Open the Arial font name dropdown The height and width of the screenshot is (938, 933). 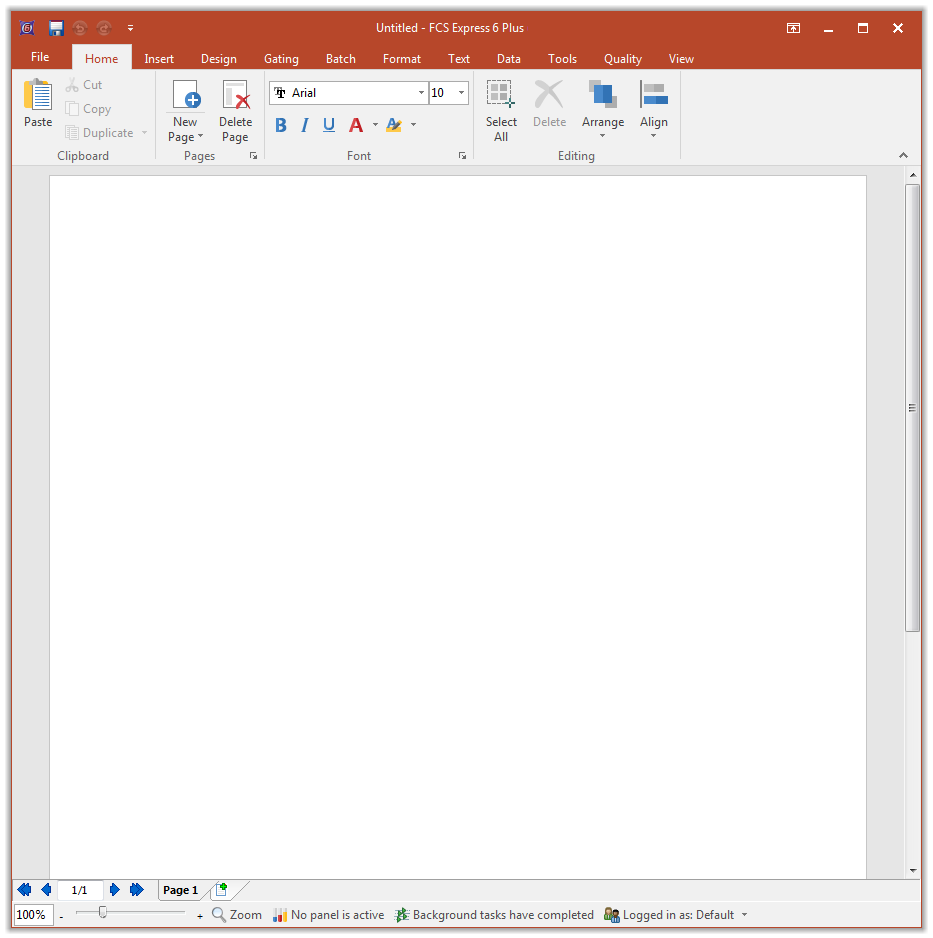(421, 93)
